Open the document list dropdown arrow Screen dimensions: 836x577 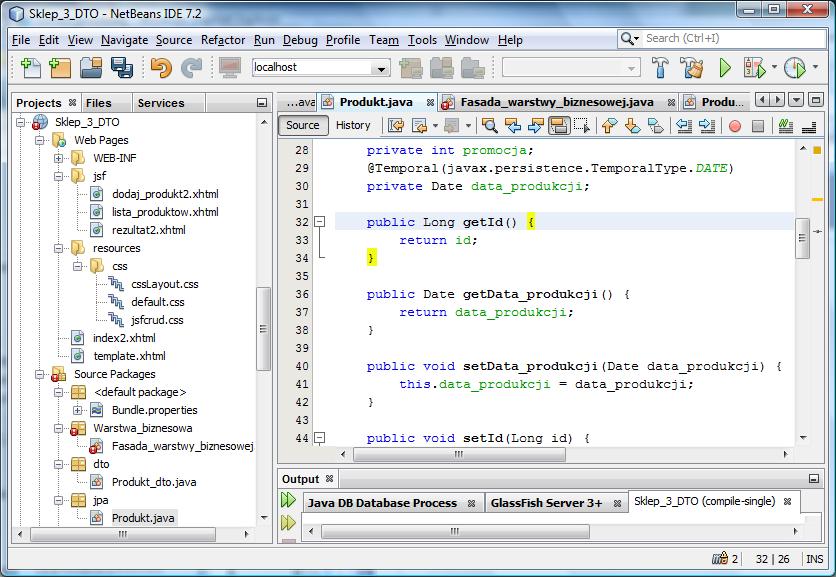click(x=797, y=100)
